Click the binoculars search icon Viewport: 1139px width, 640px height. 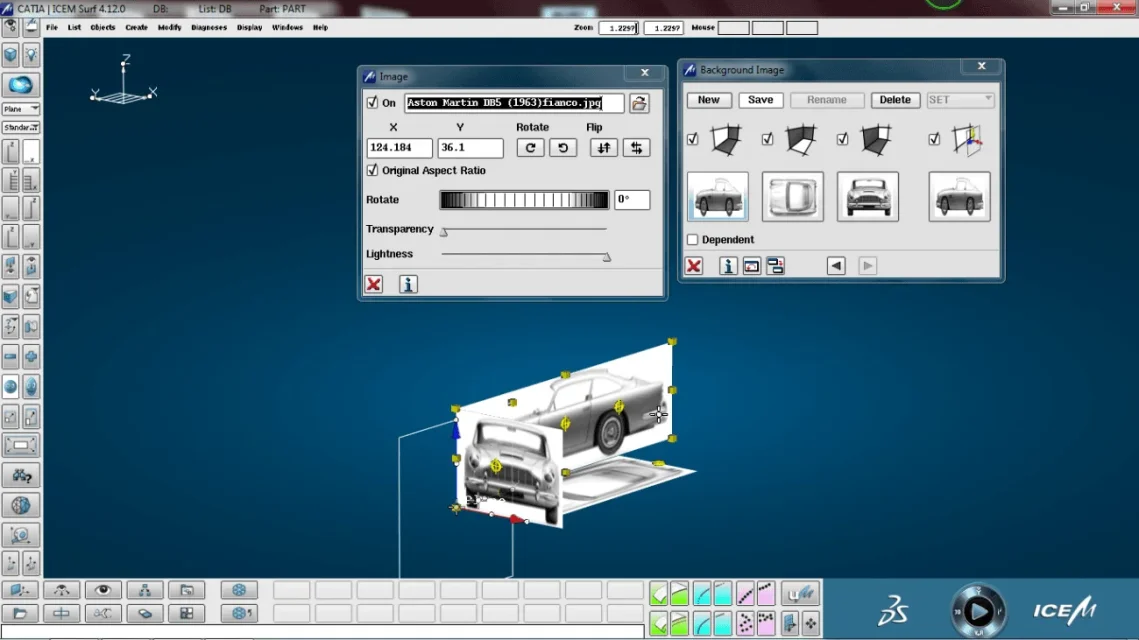coord(21,476)
